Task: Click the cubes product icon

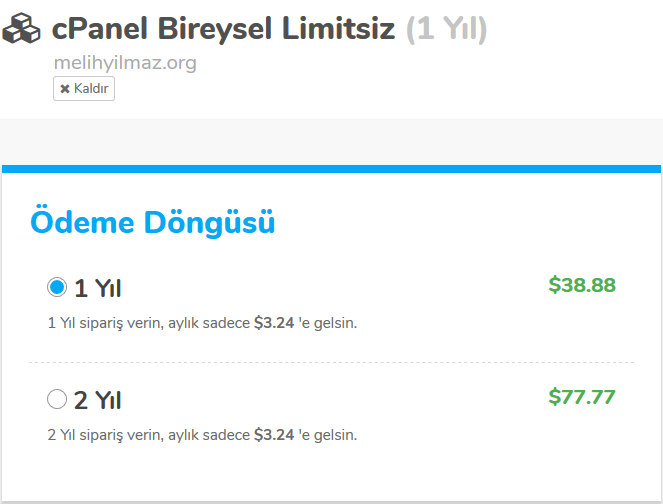Action: [22, 30]
